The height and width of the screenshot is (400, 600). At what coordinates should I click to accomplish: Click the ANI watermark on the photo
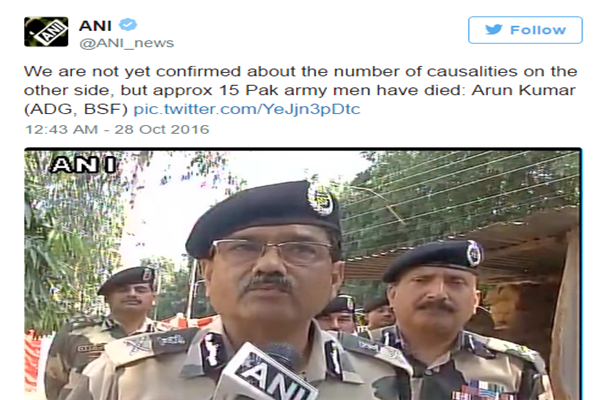84,165
